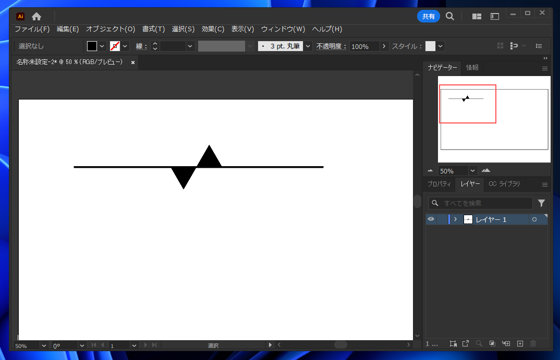Select the 名称未設定-2 document tab
The height and width of the screenshot is (360, 560).
(x=70, y=62)
